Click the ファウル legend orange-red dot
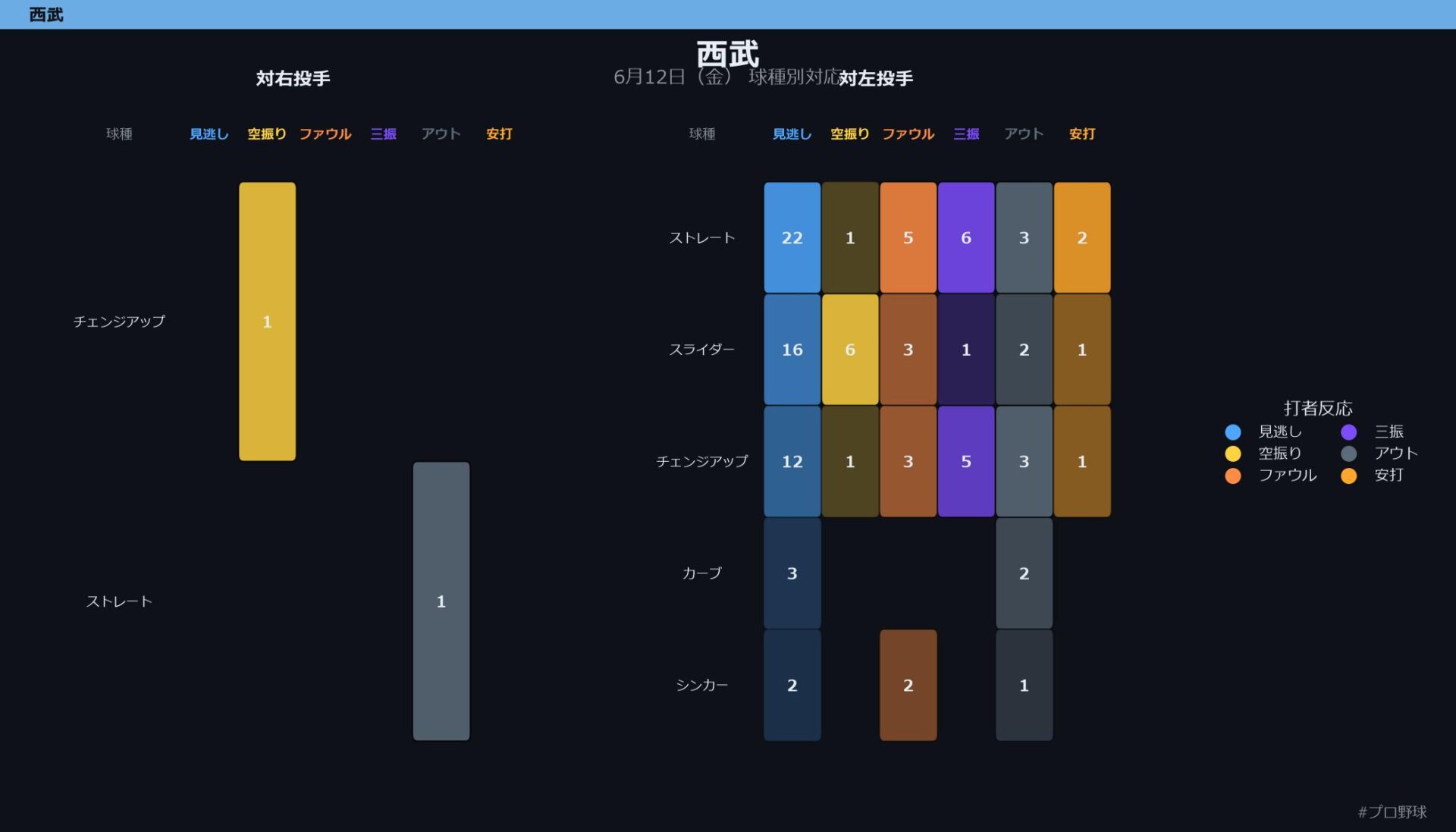 [1232, 476]
